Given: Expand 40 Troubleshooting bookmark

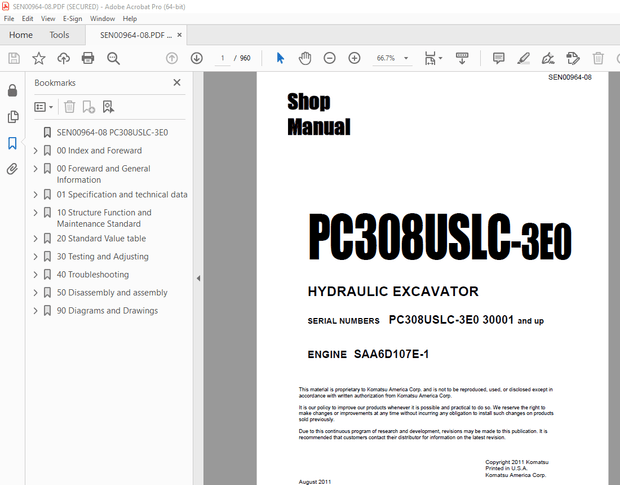Looking at the screenshot, I should pyautogui.click(x=36, y=275).
